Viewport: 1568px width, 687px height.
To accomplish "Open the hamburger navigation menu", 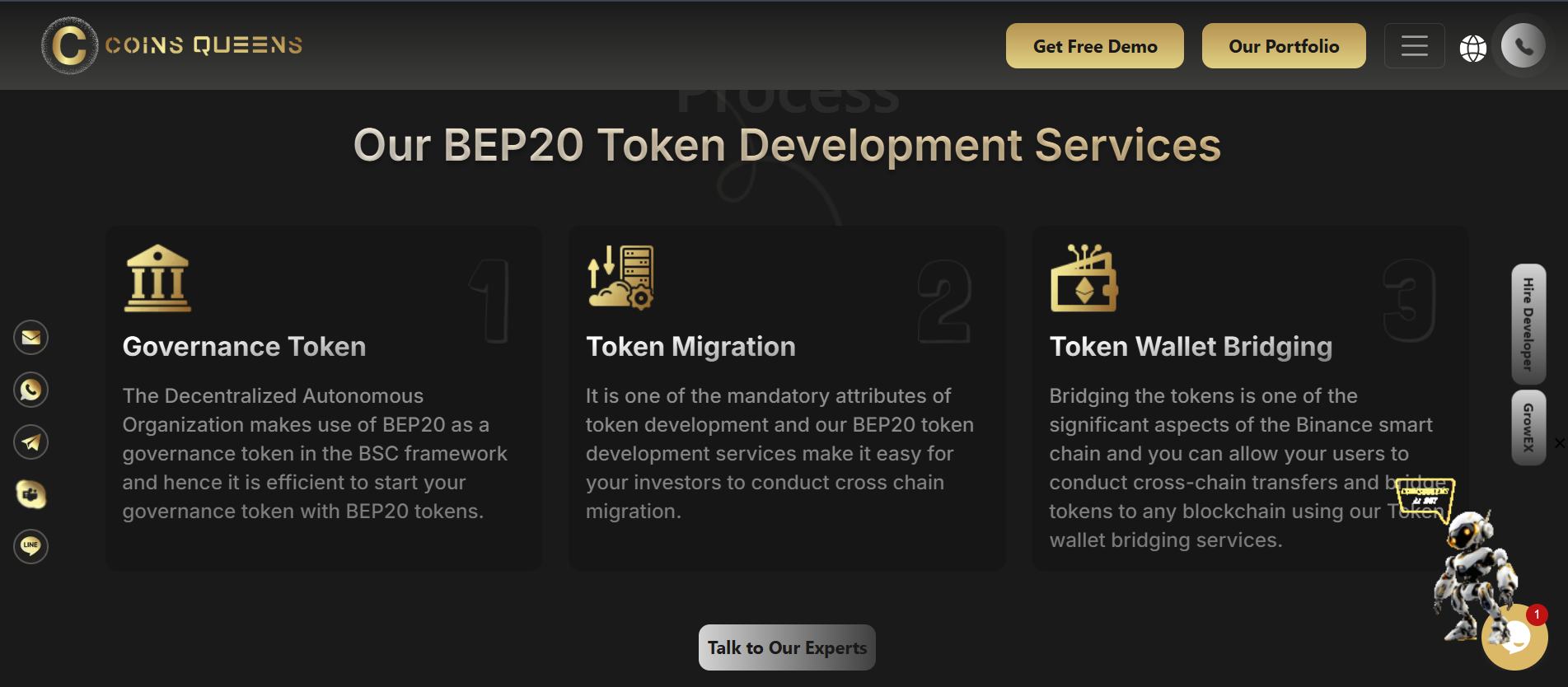I will tap(1414, 46).
